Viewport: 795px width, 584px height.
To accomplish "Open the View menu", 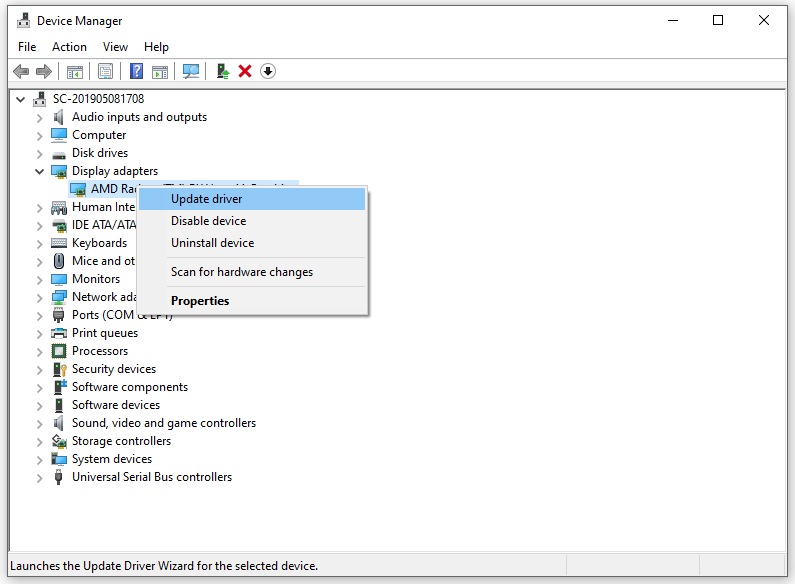I will point(115,47).
